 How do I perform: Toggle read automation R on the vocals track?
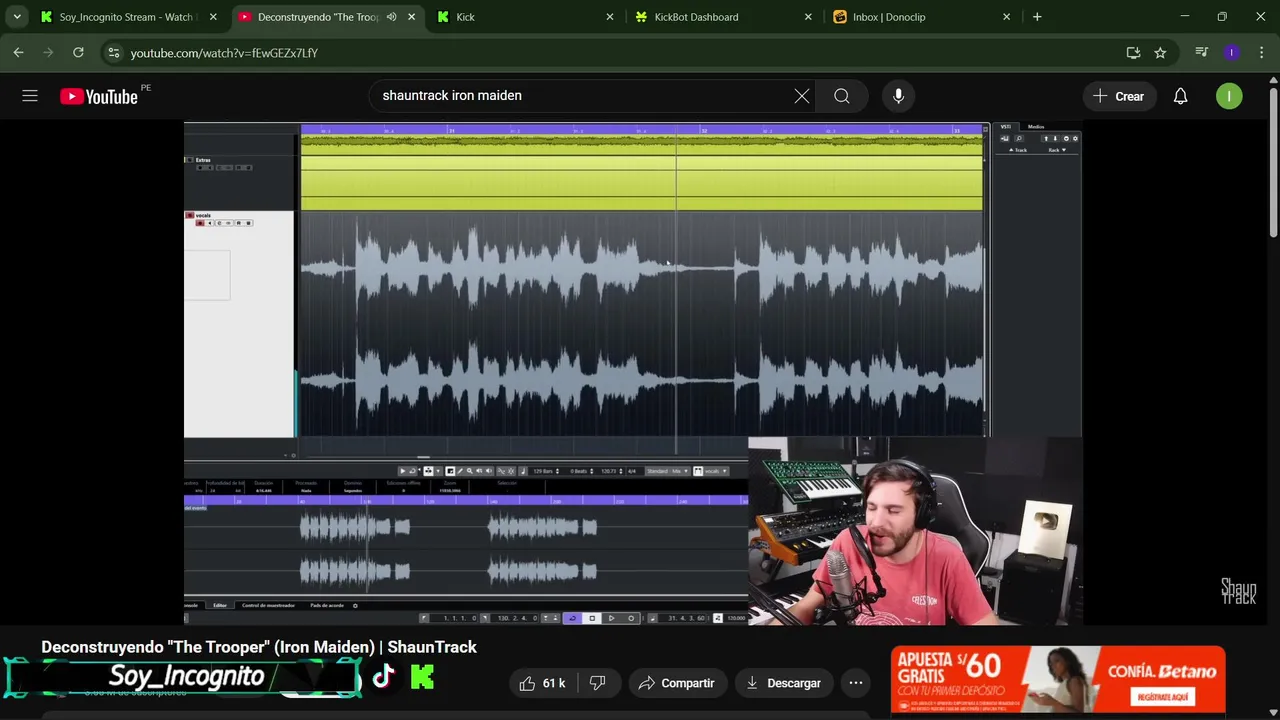239,223
